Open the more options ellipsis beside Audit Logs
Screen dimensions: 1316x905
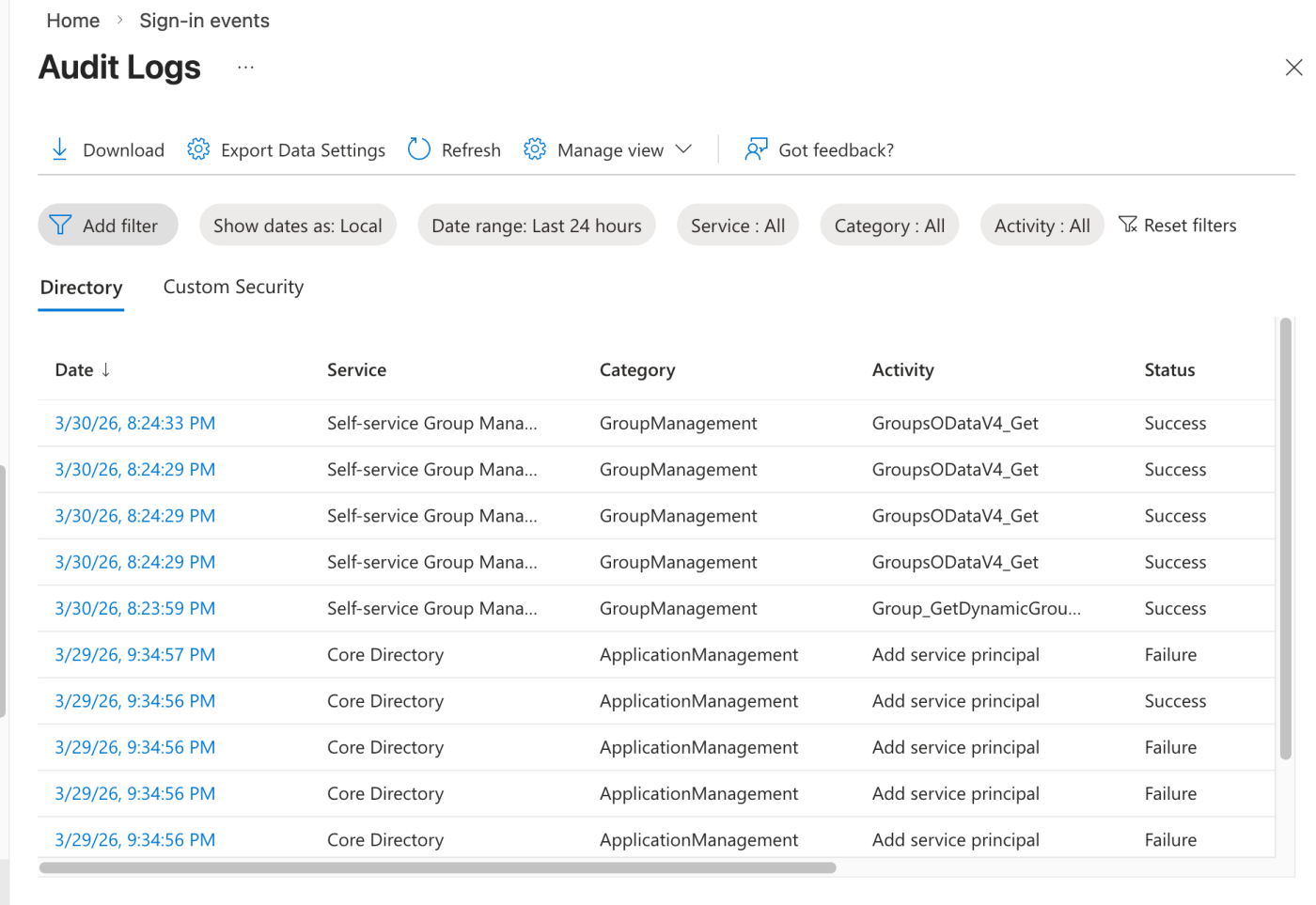tap(245, 68)
